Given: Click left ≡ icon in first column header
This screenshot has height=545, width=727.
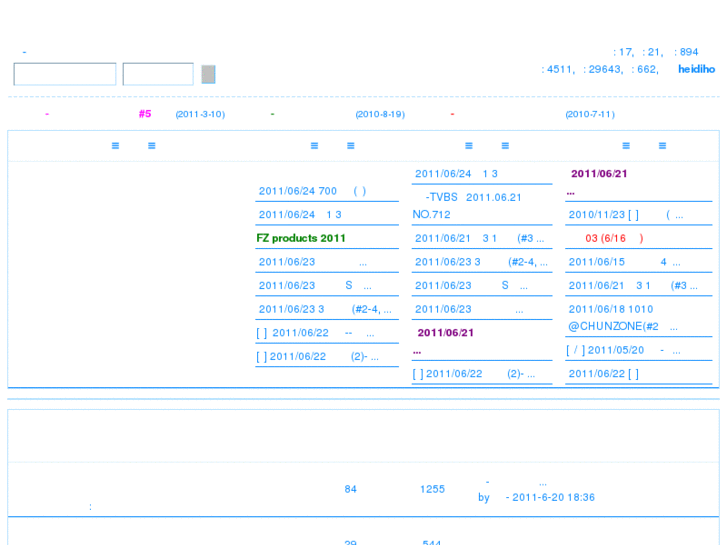Looking at the screenshot, I should 115,146.
